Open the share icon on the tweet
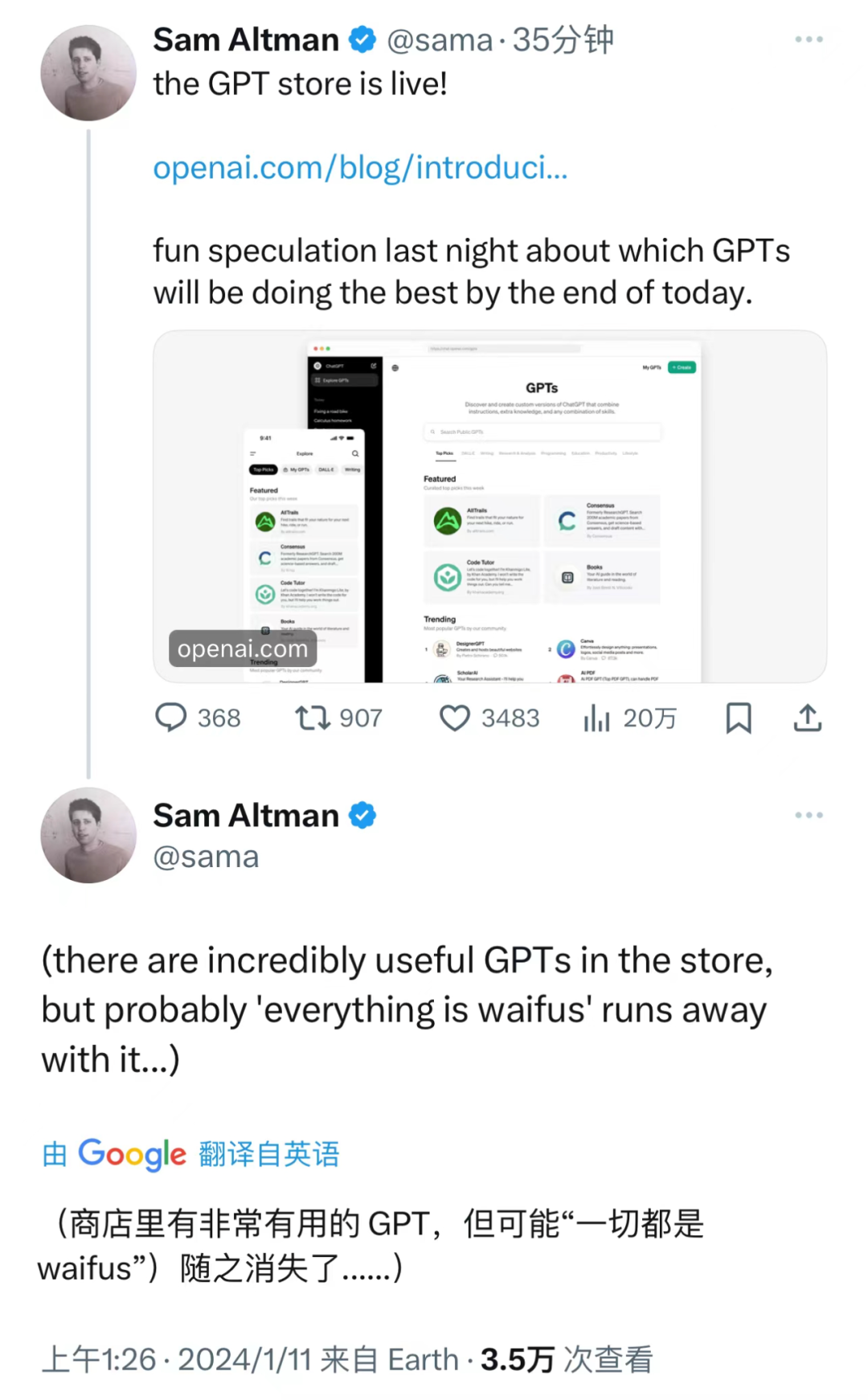The width and height of the screenshot is (868, 1400). click(x=808, y=718)
